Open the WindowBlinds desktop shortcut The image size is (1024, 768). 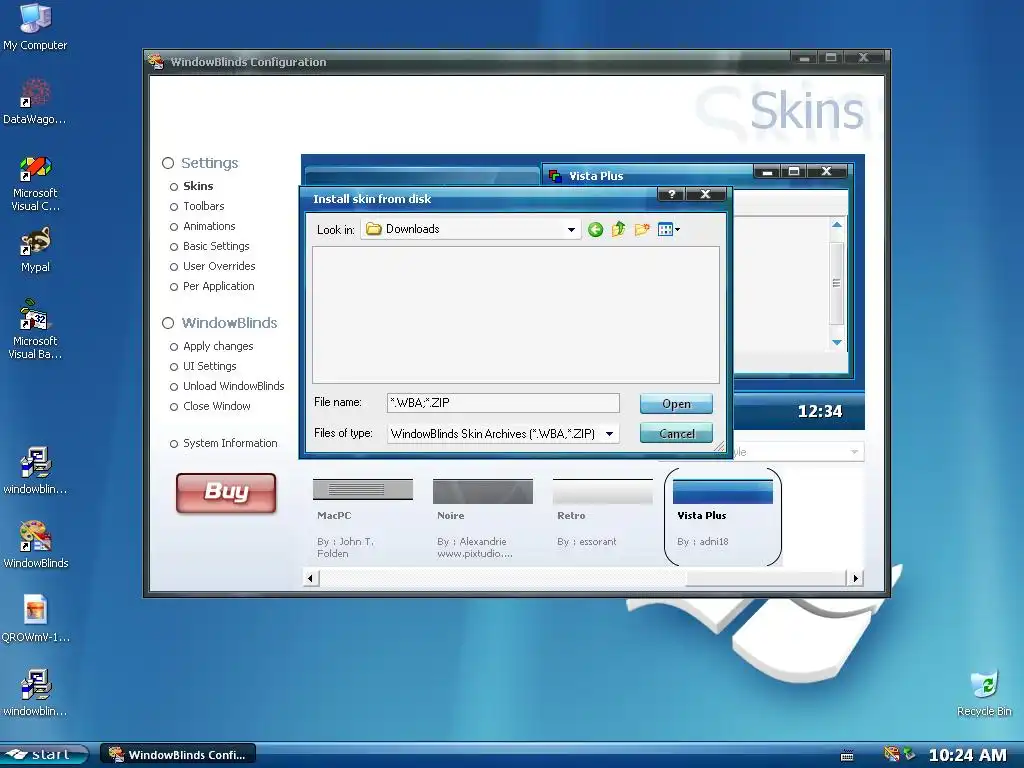(x=35, y=545)
